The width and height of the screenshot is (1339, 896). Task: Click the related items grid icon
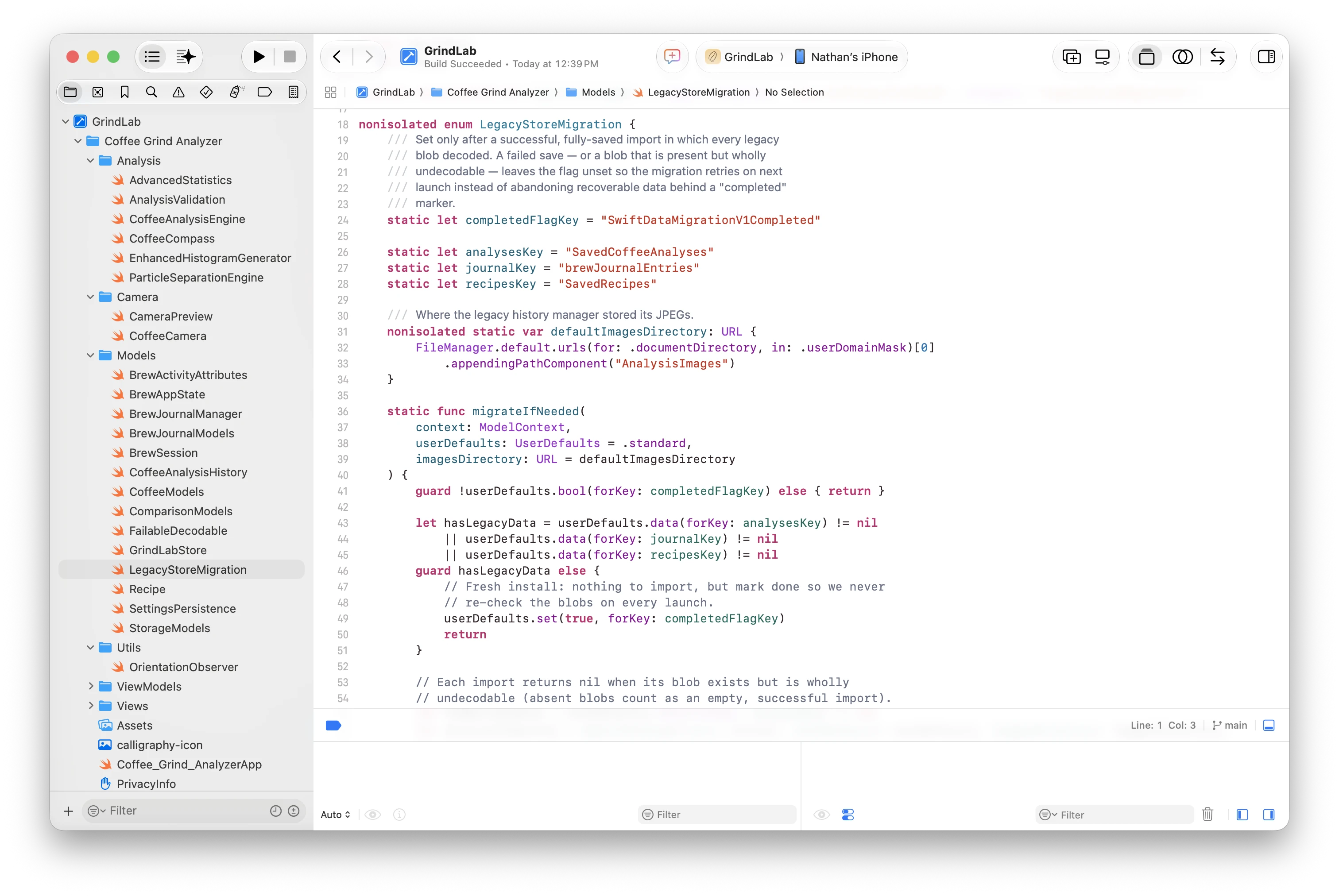[330, 92]
